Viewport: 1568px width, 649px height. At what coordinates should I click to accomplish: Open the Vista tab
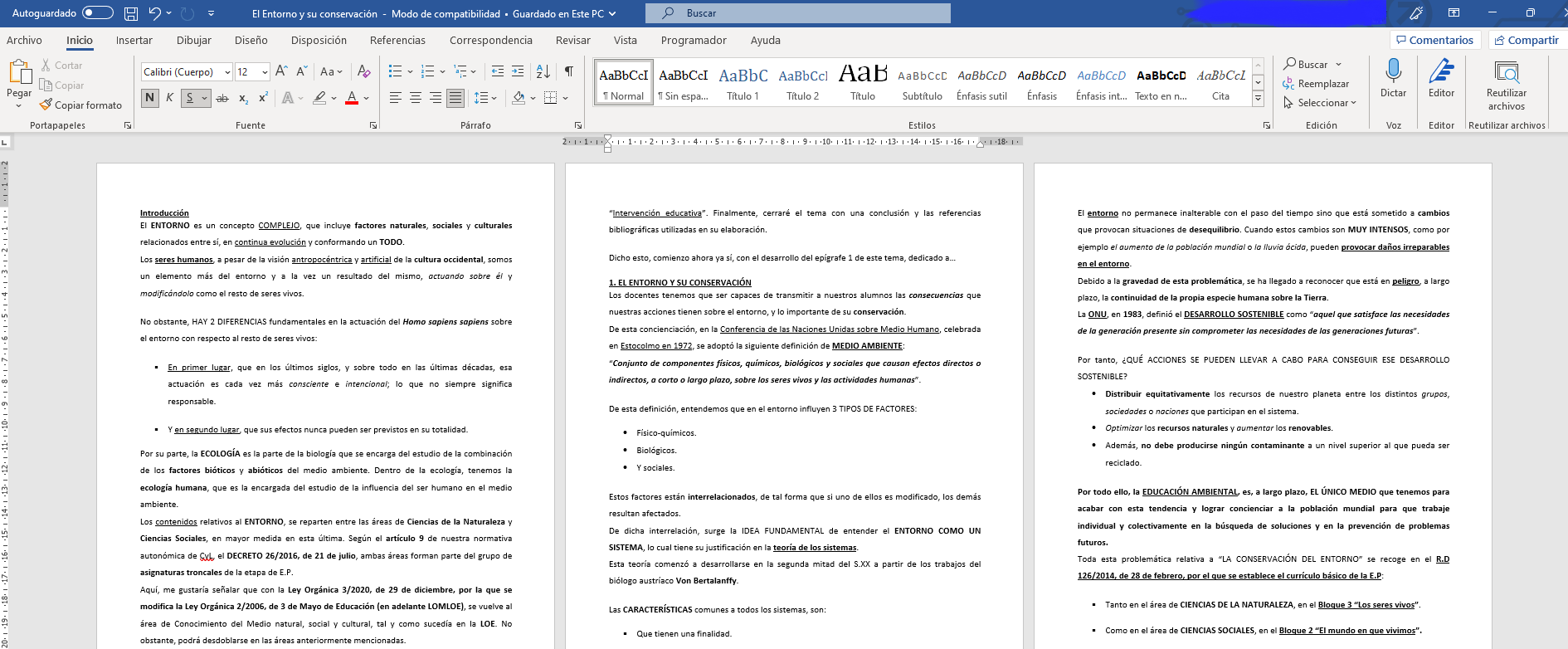point(626,40)
